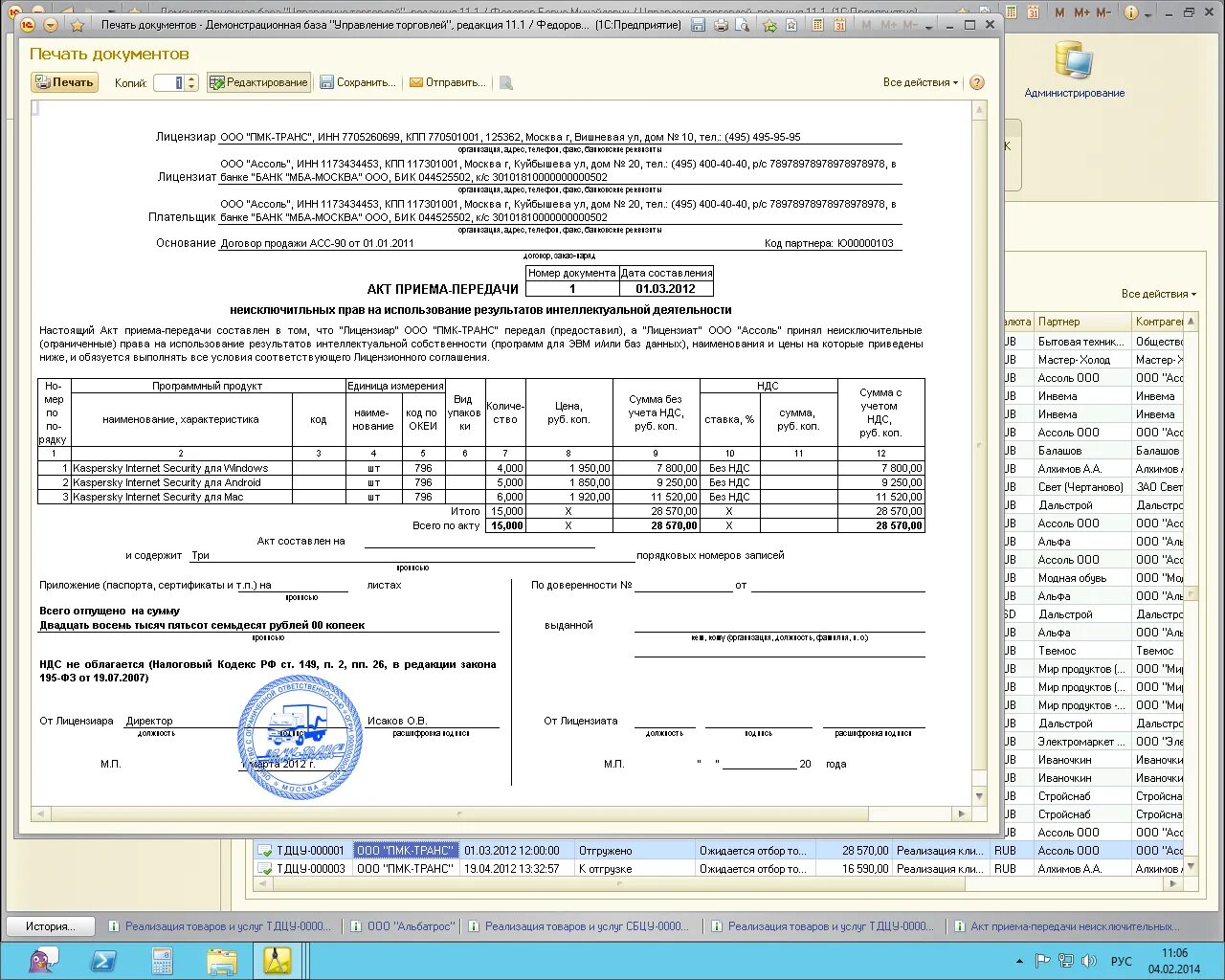Click the volume speaker tray icon
The height and width of the screenshot is (980, 1225).
pos(1089,961)
